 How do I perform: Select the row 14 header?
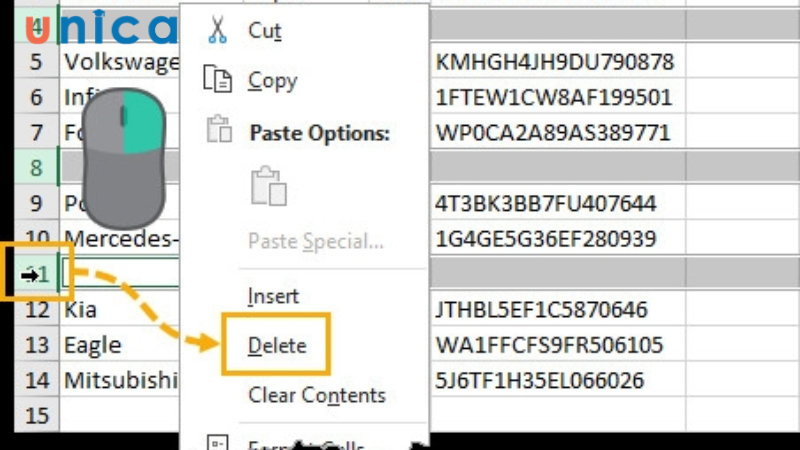point(36,380)
